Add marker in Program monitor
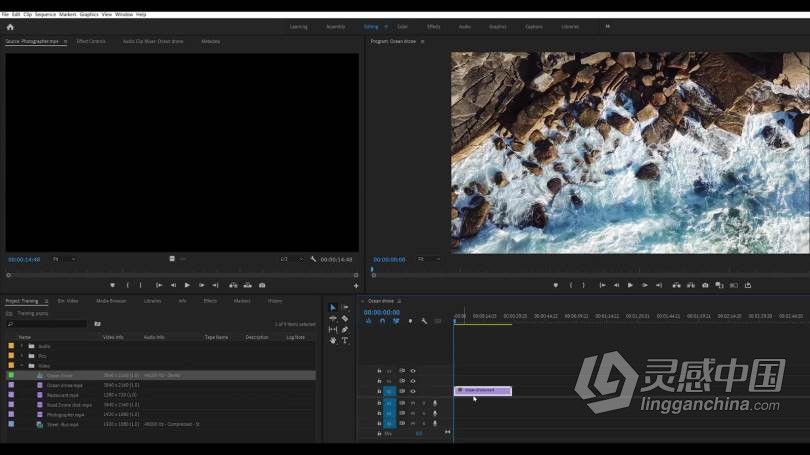The height and width of the screenshot is (455, 810). (x=556, y=285)
